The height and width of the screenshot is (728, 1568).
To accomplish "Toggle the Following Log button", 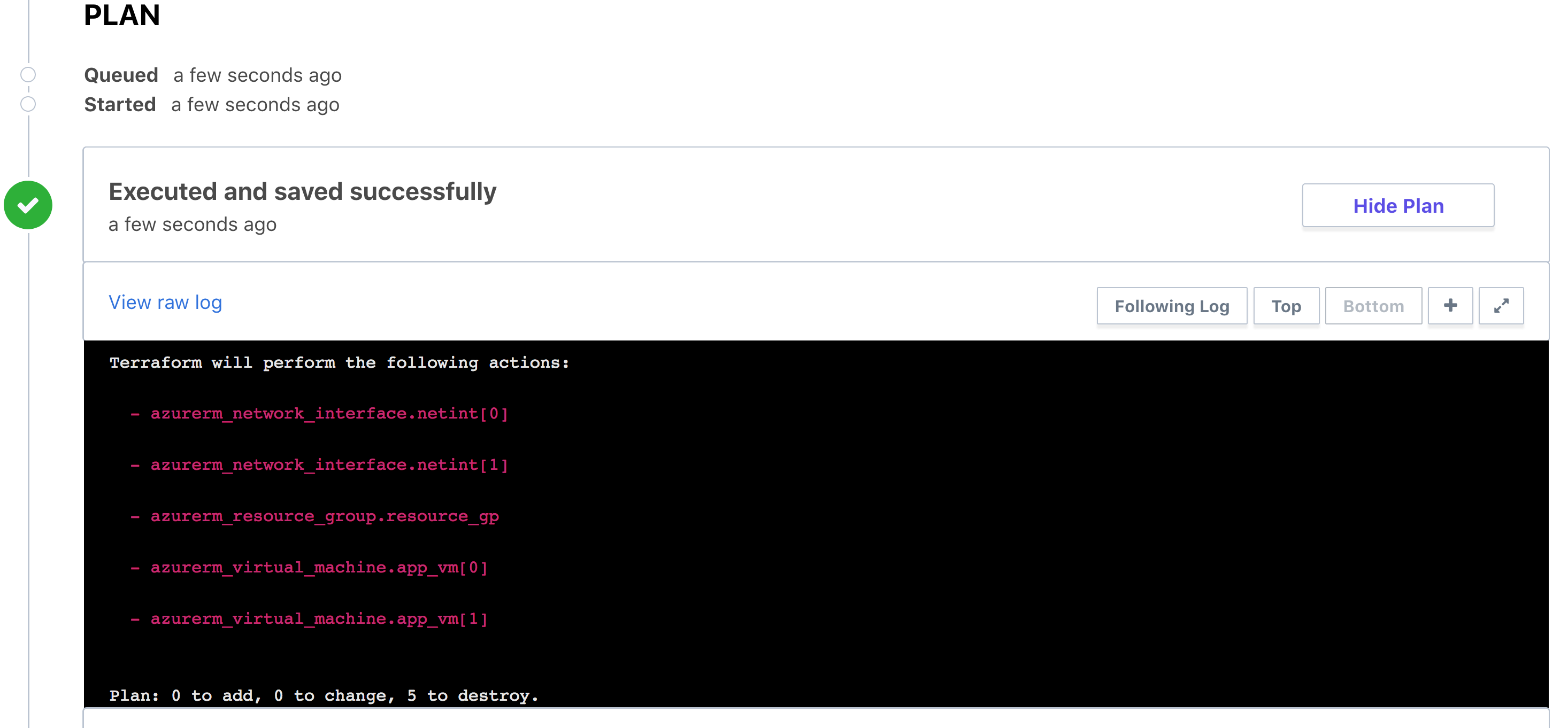I will point(1171,306).
